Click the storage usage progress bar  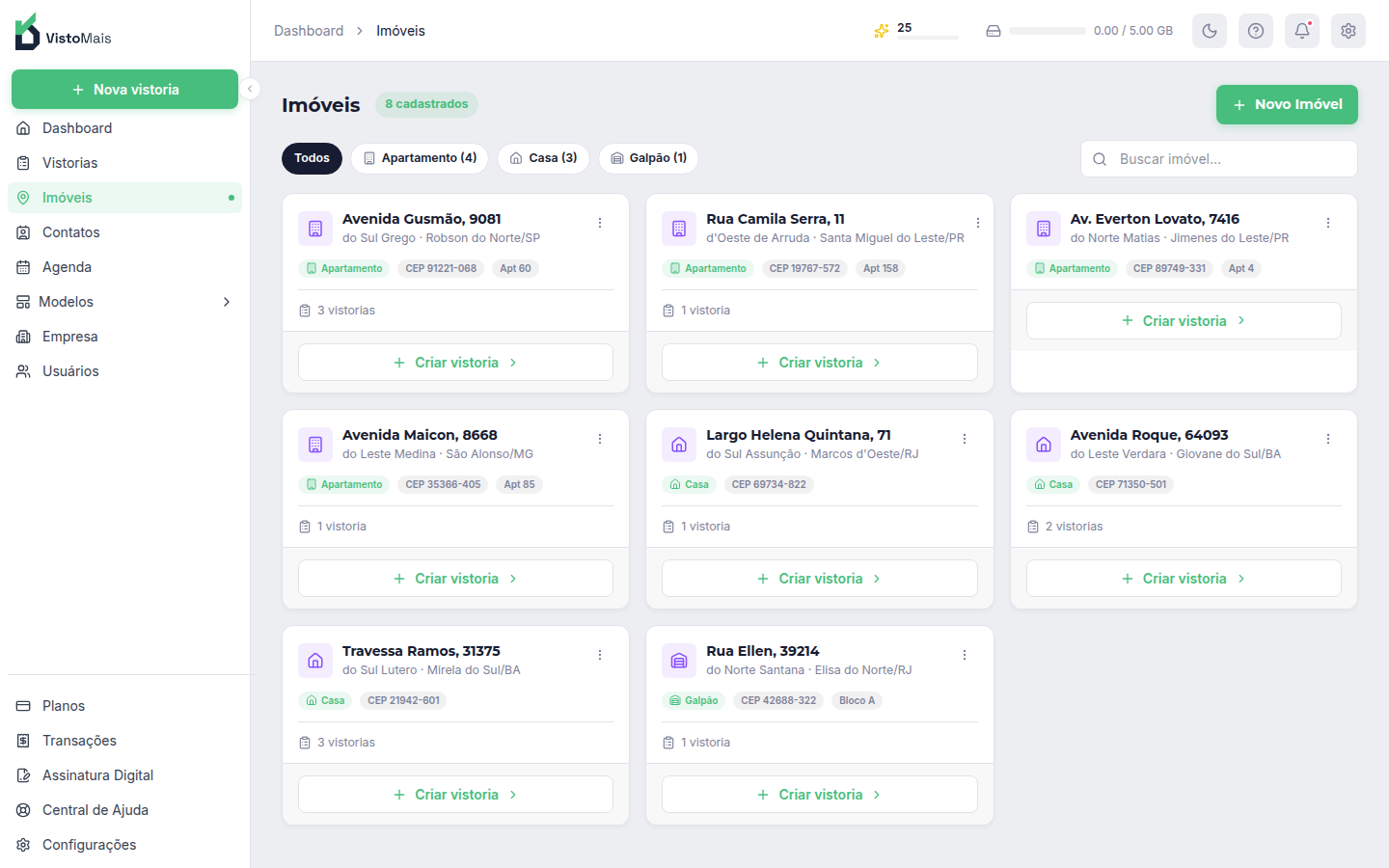point(1048,31)
